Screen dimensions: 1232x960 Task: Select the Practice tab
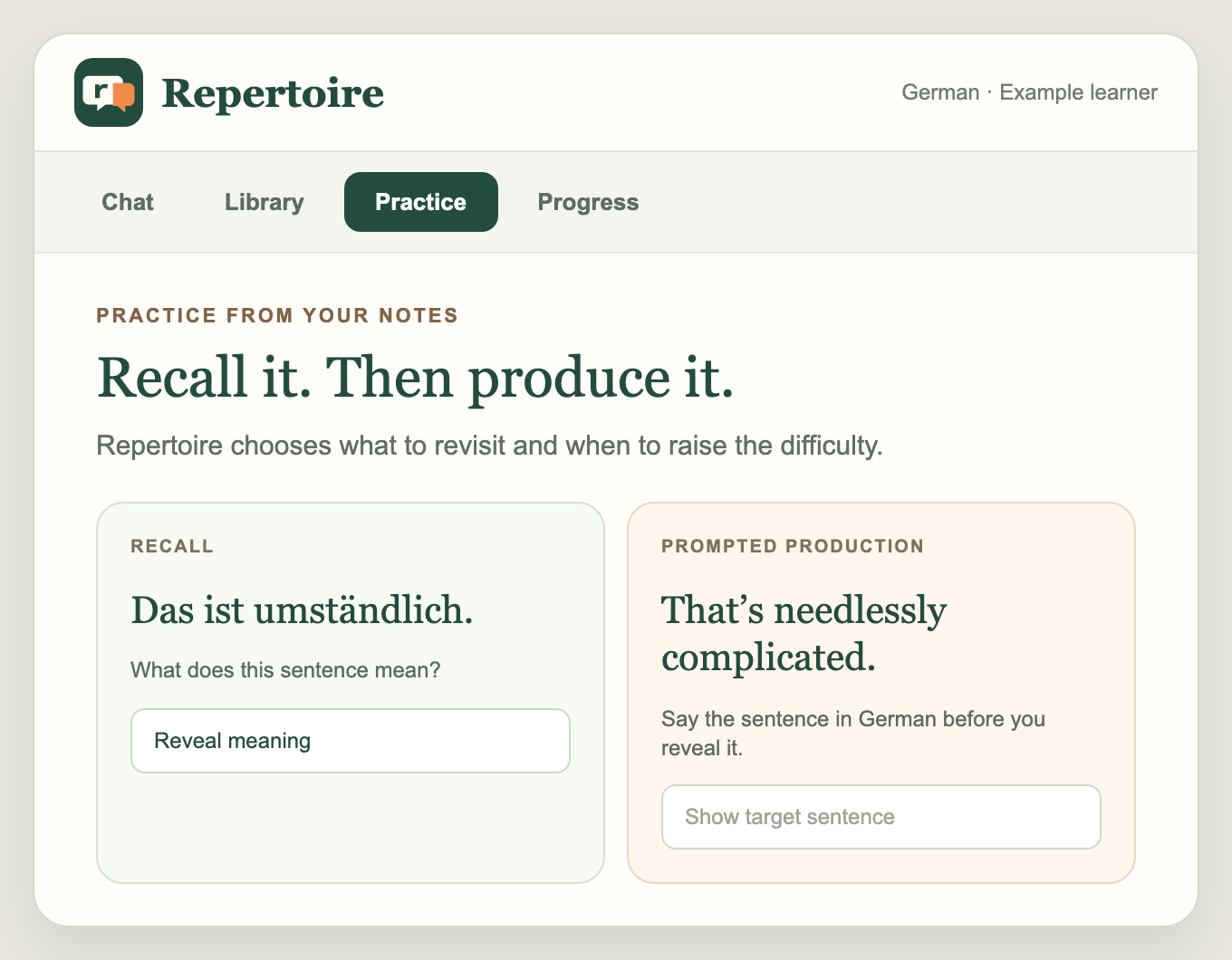point(421,202)
